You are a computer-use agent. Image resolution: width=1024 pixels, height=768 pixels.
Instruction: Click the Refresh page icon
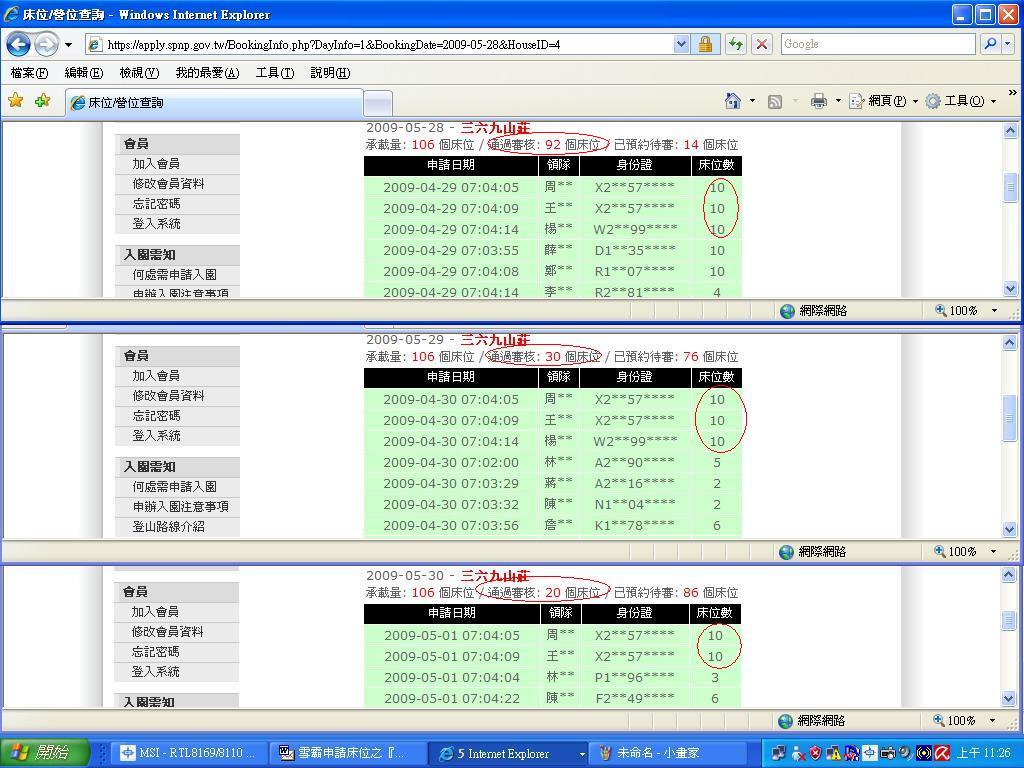tap(736, 44)
